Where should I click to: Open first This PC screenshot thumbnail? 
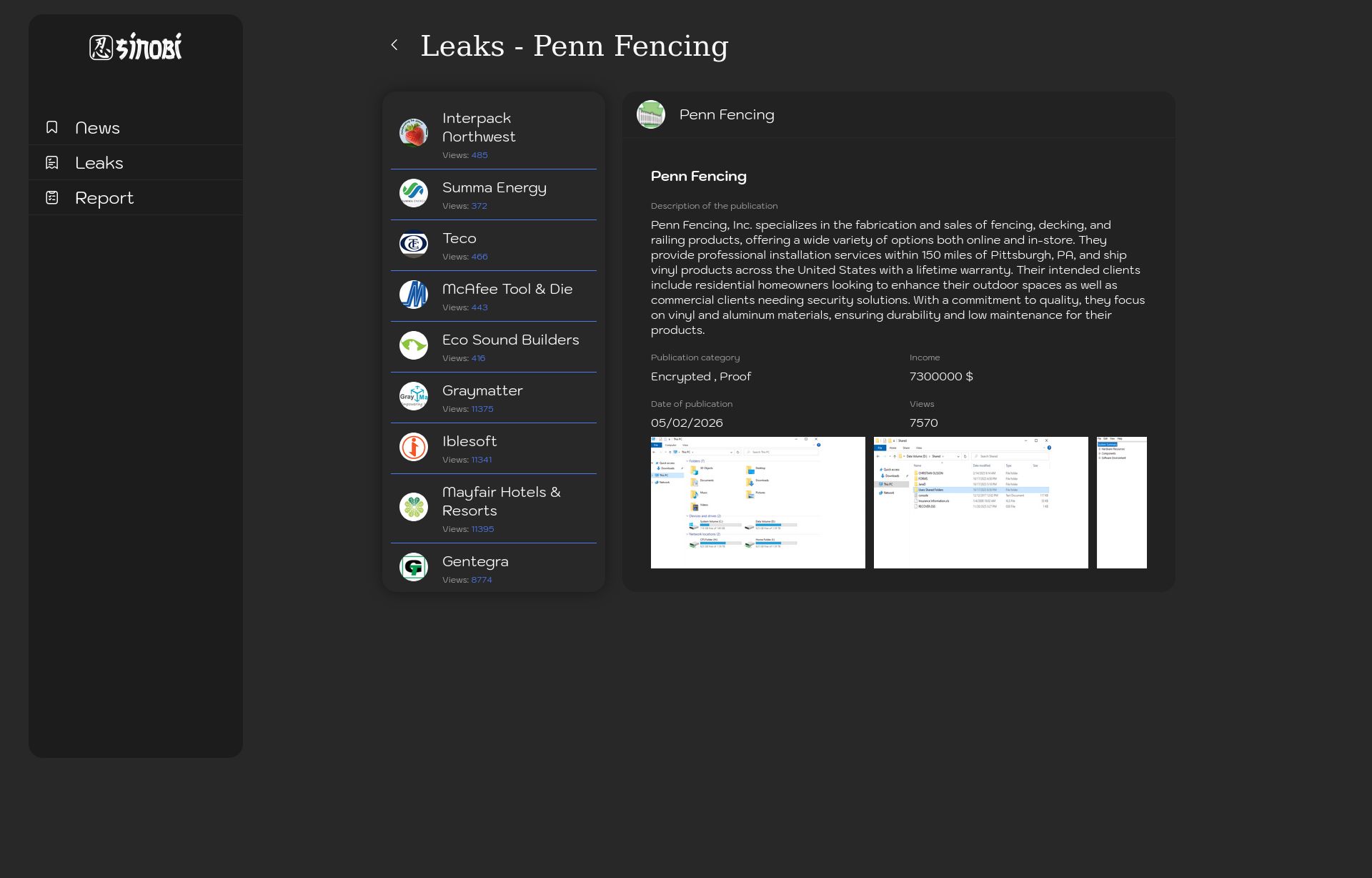pos(757,503)
